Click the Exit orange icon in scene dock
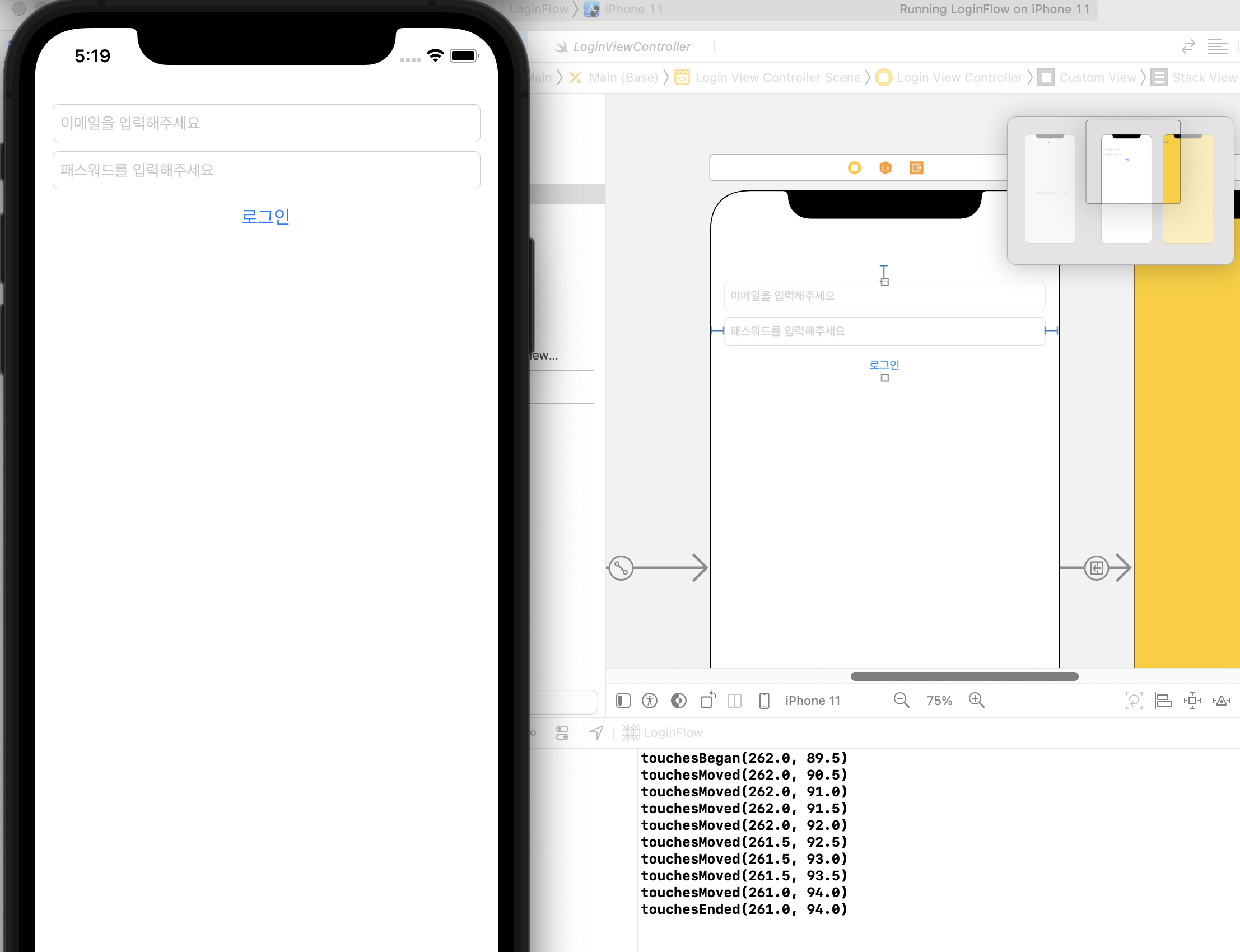Screen dimensions: 1240x952 click(x=916, y=168)
